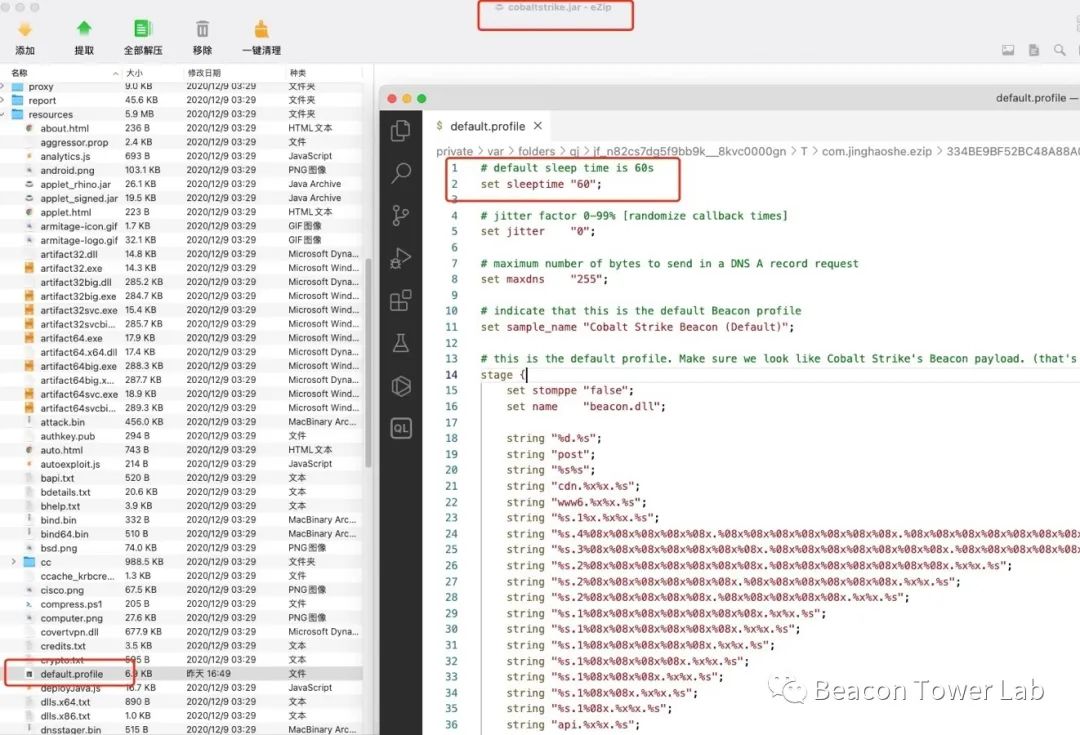The image size is (1080, 735).
Task: Click the 一键清理 cleanup broom icon
Action: 261,30
